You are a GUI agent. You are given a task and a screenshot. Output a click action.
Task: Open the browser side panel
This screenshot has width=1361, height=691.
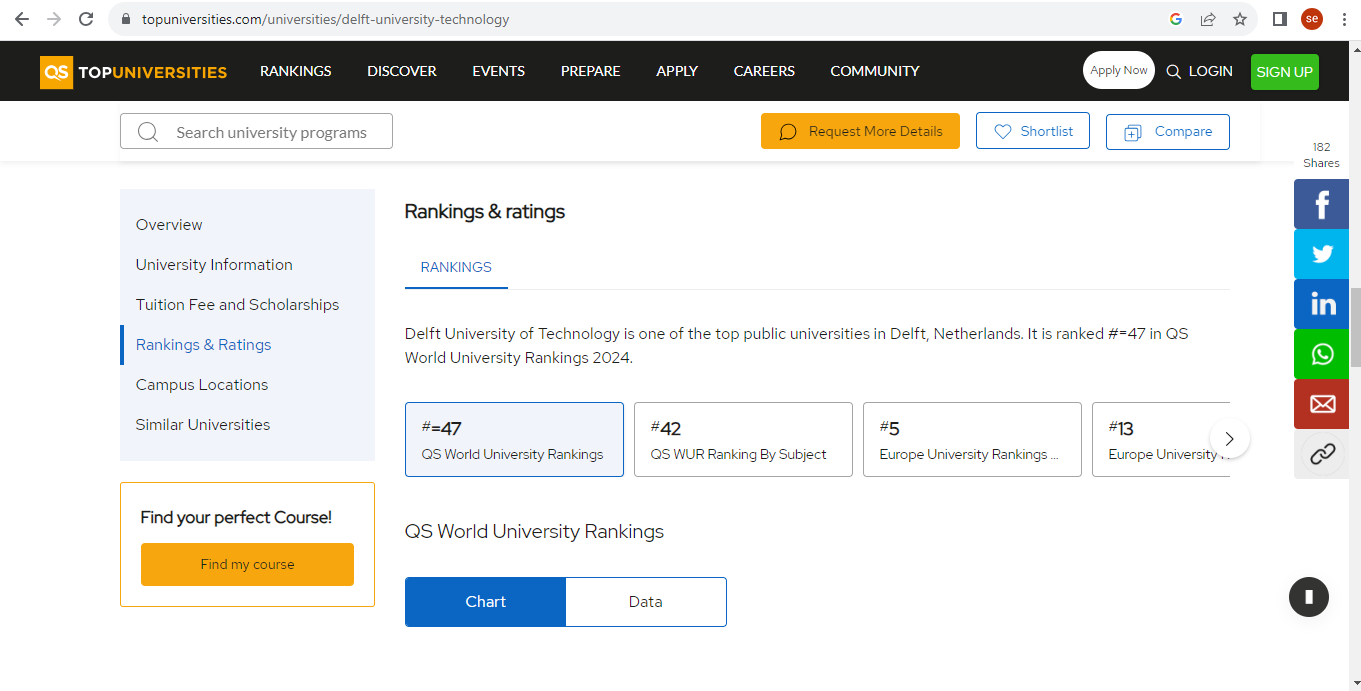click(x=1279, y=19)
